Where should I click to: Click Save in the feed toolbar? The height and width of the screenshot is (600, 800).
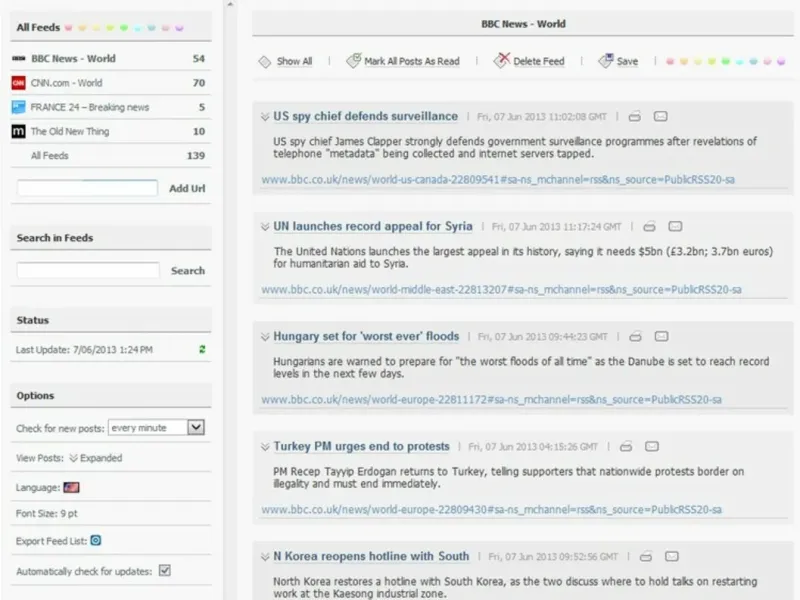coord(627,62)
